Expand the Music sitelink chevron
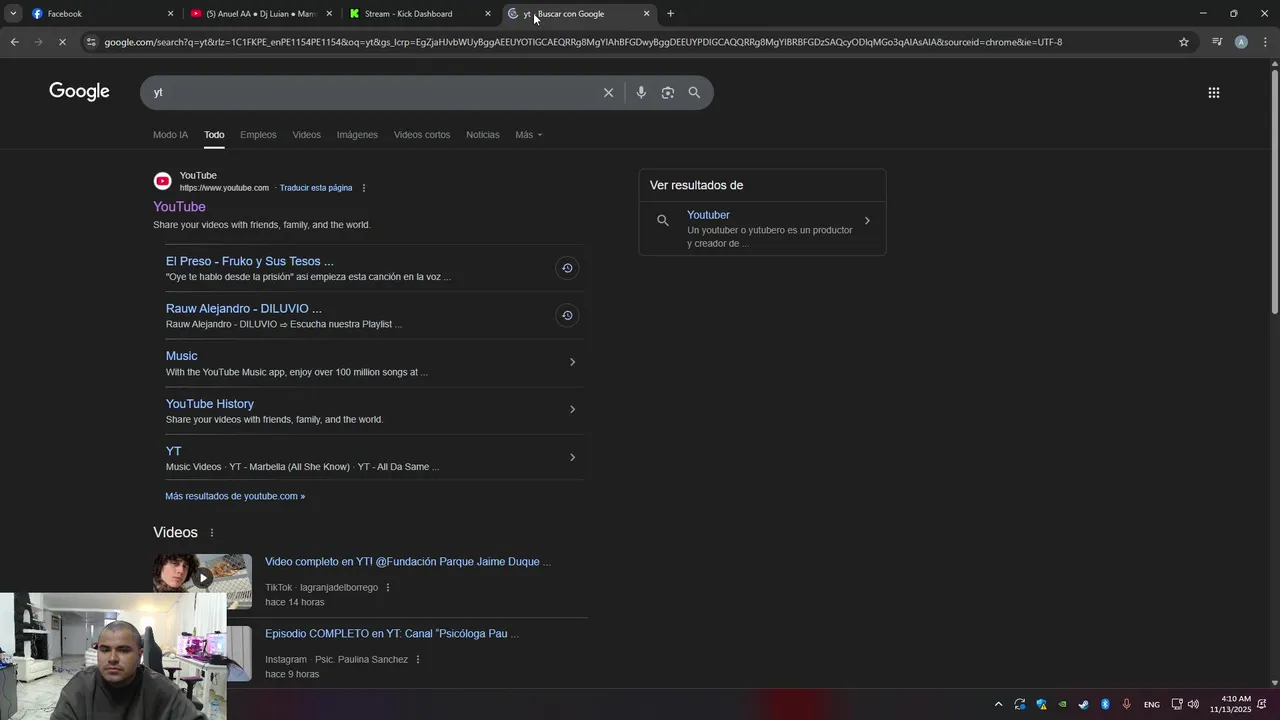The width and height of the screenshot is (1280, 720). pos(572,362)
